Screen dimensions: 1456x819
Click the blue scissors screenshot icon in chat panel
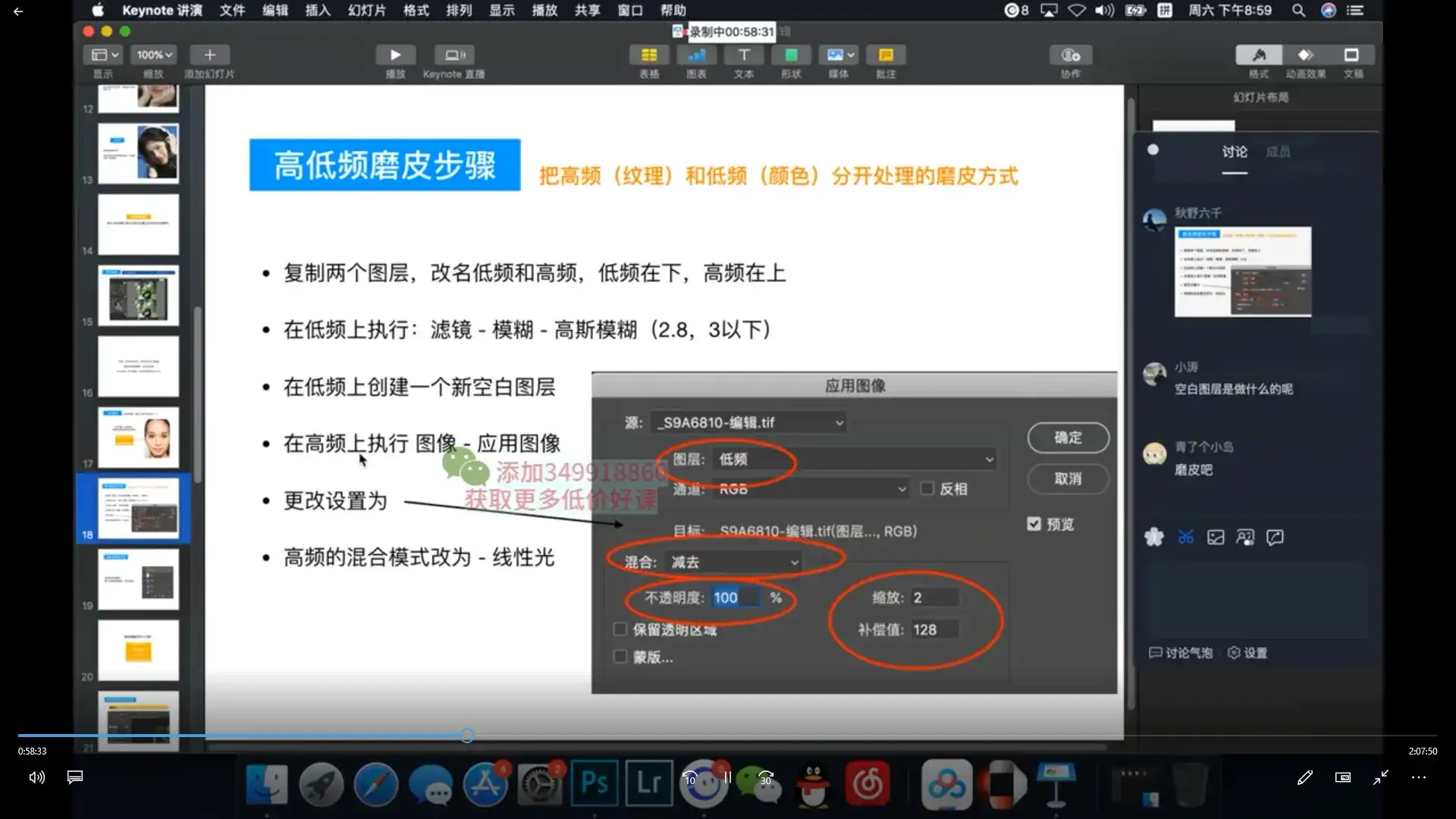pos(1185,536)
